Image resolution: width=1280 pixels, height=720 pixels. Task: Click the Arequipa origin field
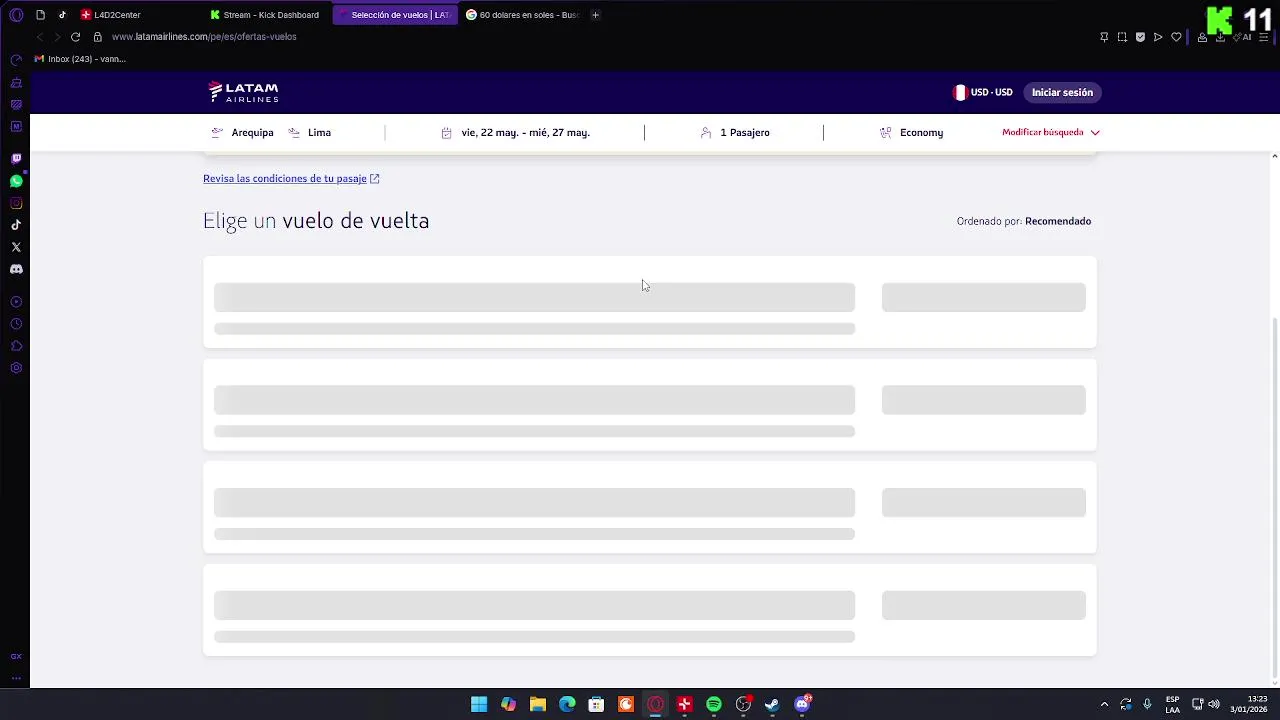pyautogui.click(x=243, y=132)
